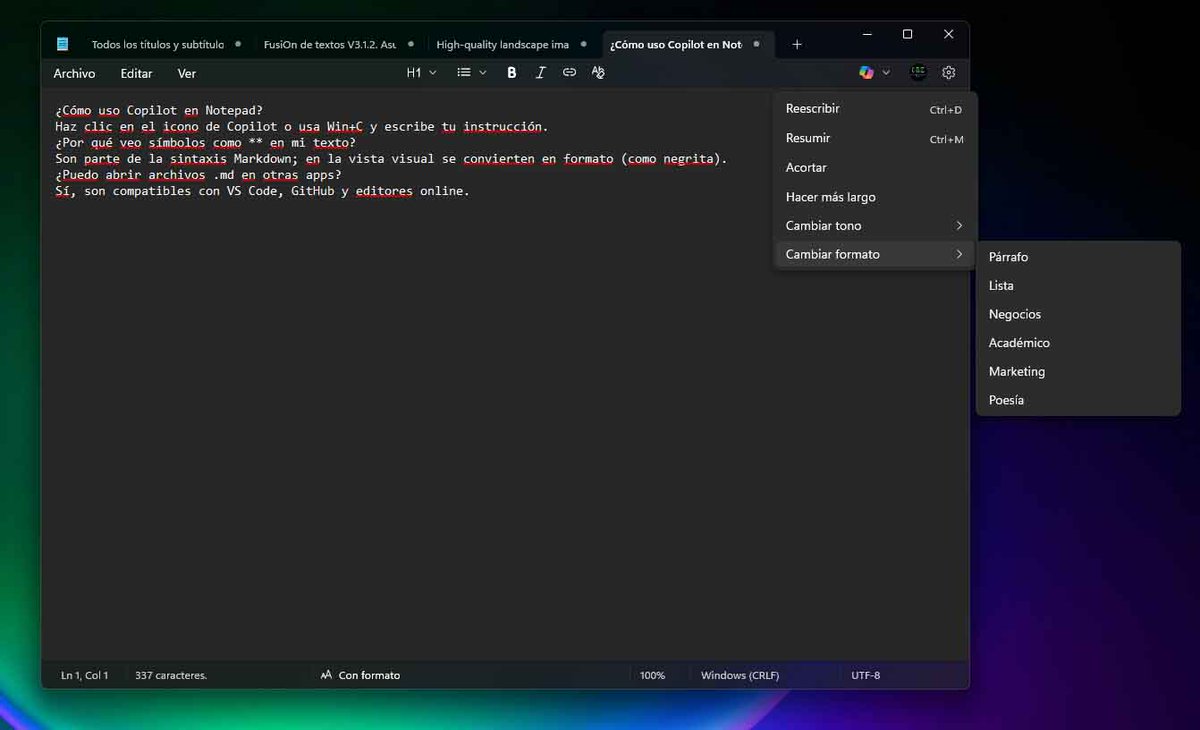The width and height of the screenshot is (1200, 730).
Task: Clear formatting with the Ab eraser icon
Action: pos(598,72)
